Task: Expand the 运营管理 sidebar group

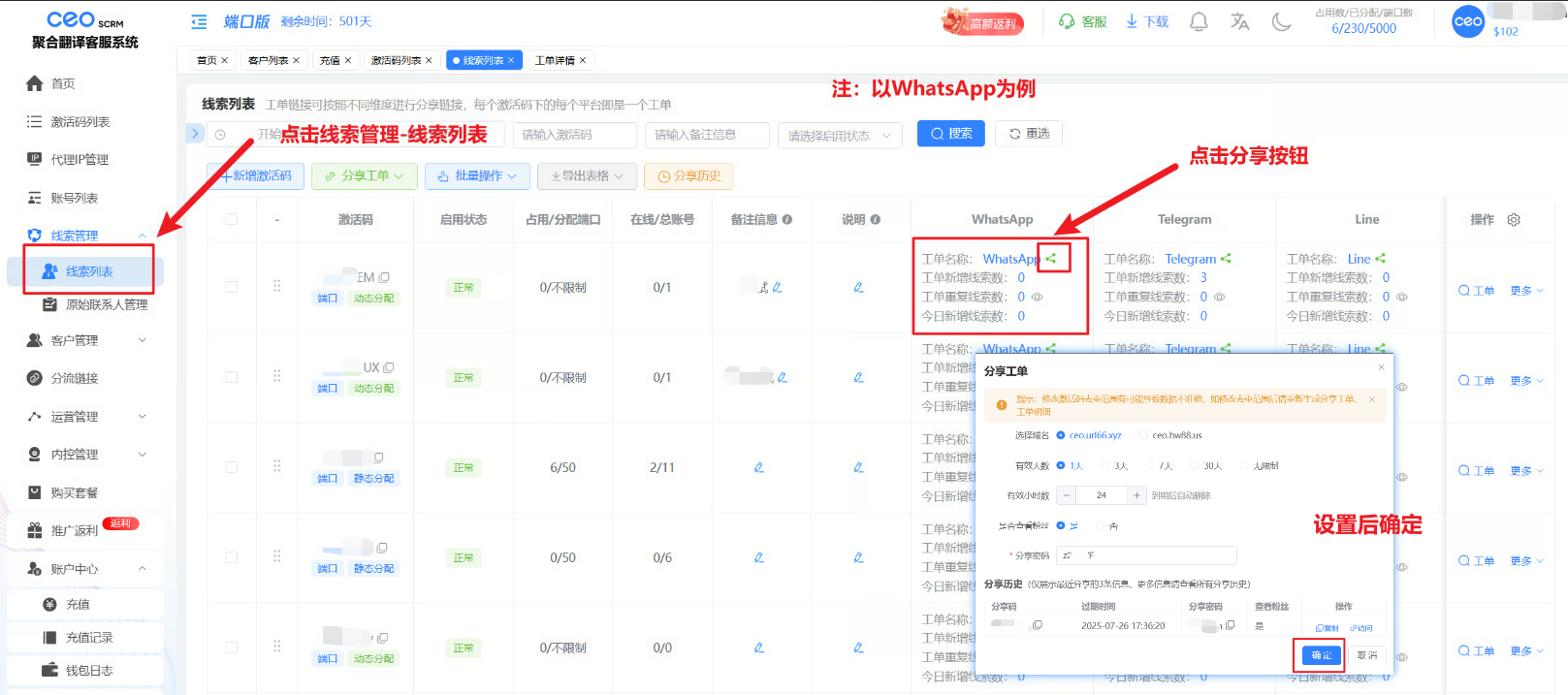Action: tap(143, 417)
